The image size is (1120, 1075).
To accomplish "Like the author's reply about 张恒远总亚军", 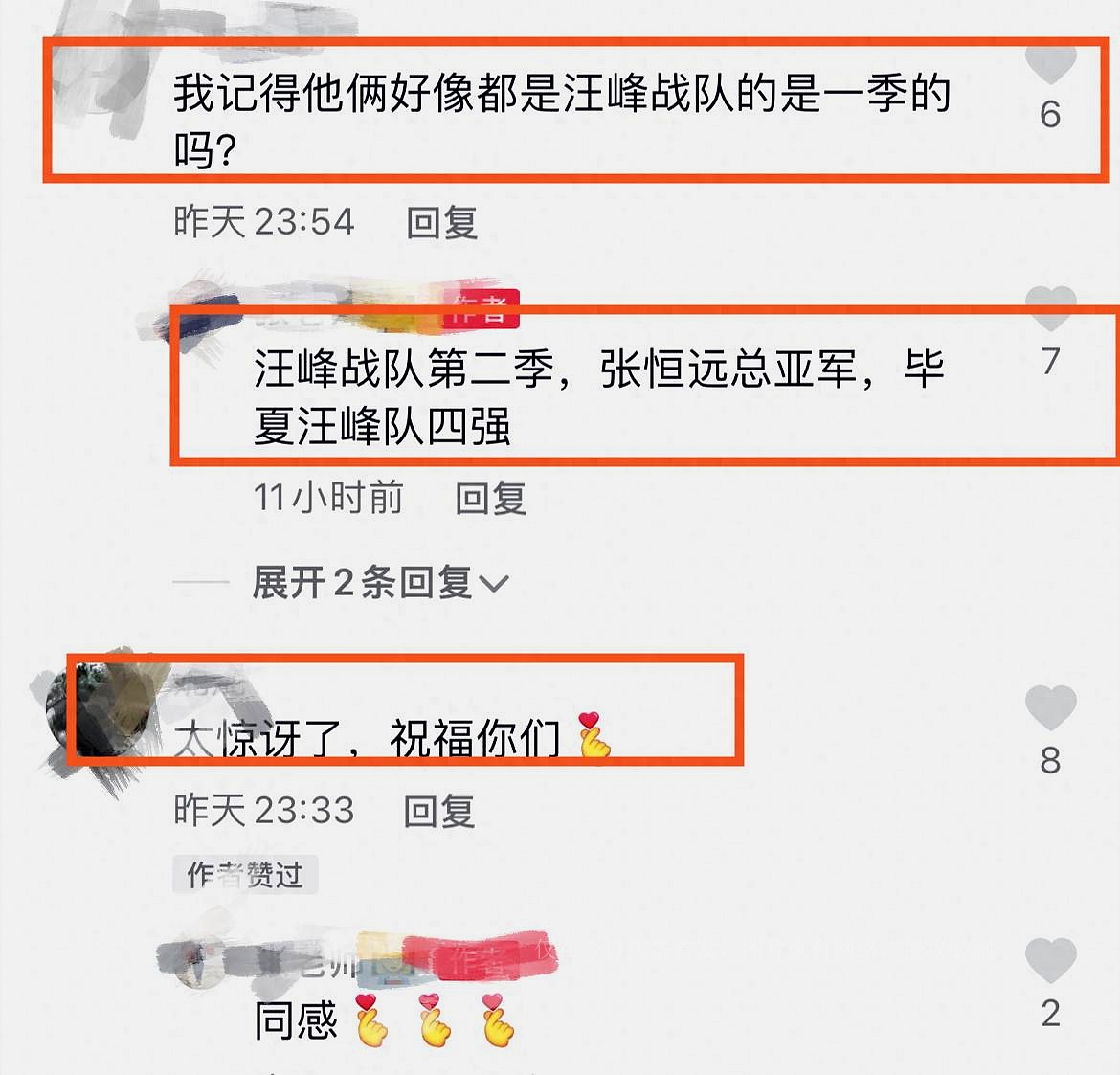I will [x=1050, y=308].
